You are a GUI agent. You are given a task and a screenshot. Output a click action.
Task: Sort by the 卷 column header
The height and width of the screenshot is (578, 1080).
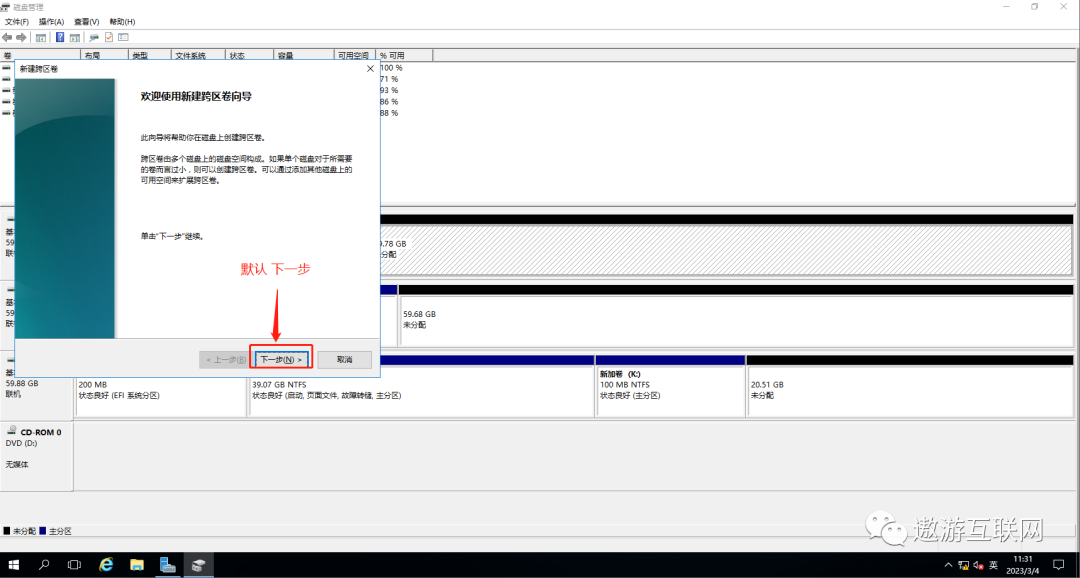41,55
